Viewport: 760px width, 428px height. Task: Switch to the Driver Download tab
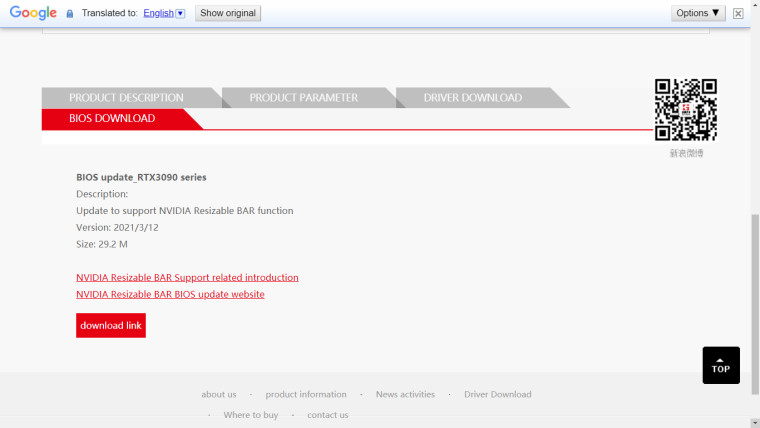pos(473,97)
